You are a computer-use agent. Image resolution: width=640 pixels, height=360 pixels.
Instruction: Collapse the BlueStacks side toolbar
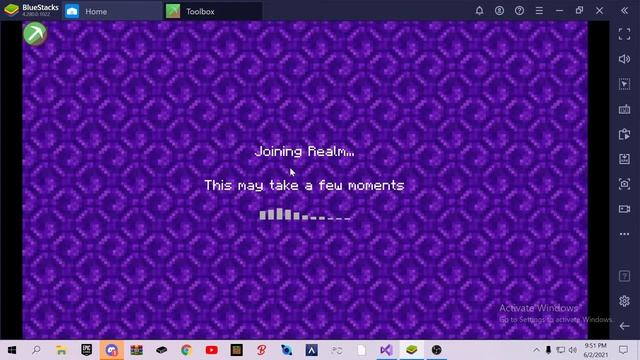pyautogui.click(x=624, y=11)
